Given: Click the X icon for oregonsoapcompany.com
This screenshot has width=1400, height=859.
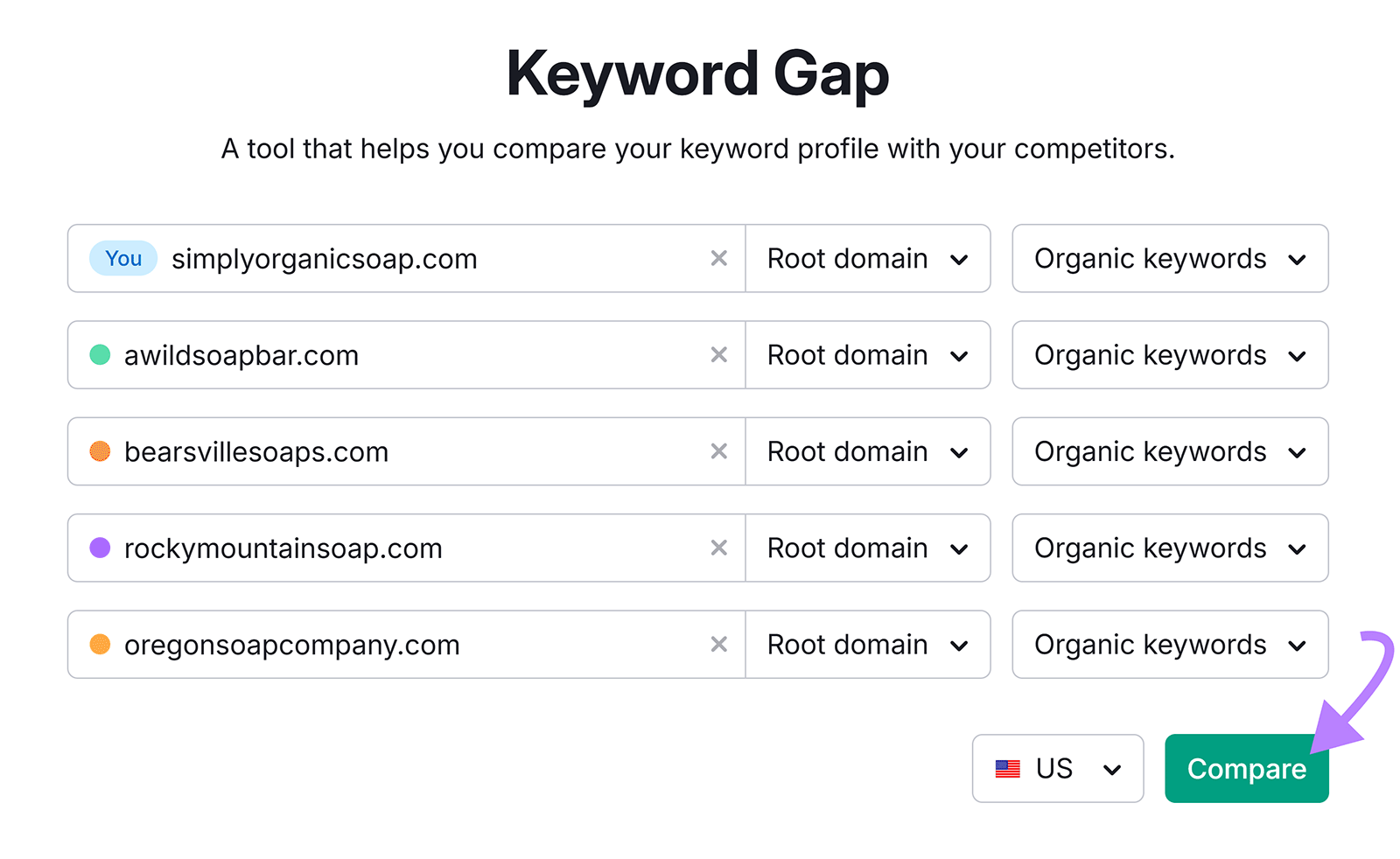Looking at the screenshot, I should [x=718, y=645].
